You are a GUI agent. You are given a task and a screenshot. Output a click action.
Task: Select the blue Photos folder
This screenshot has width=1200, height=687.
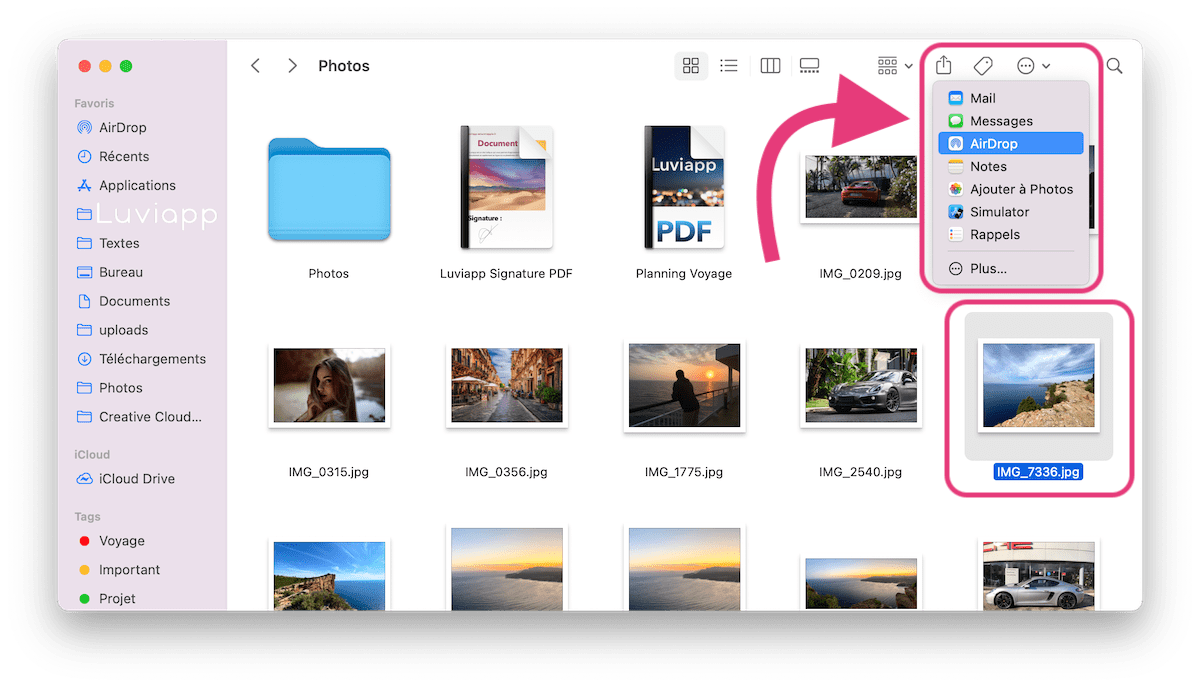point(329,190)
